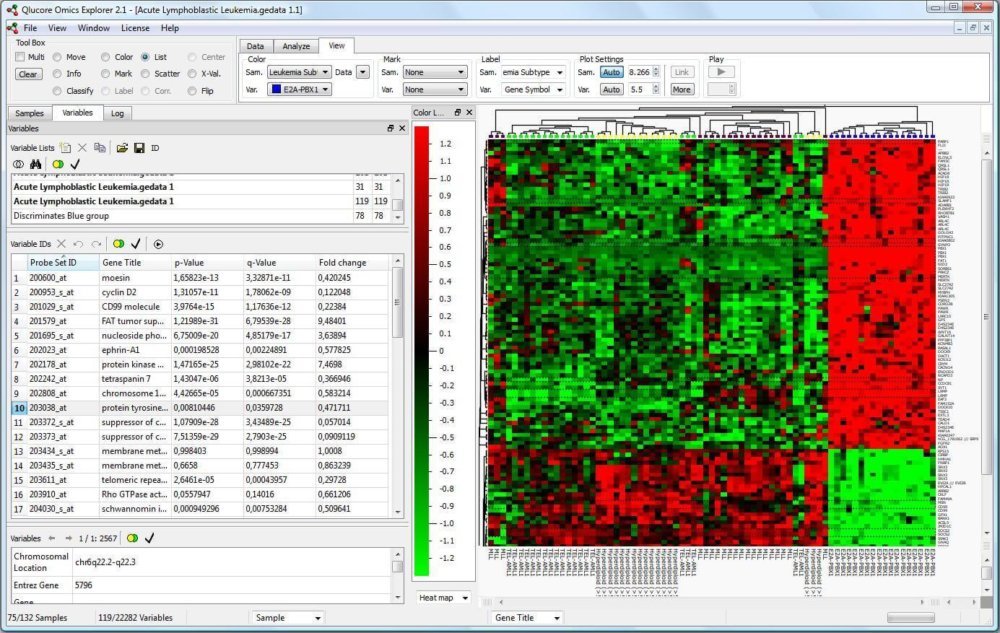This screenshot has width=1000, height=633.
Task: Expand the Gene Symbol label dropdown
Action: (x=534, y=90)
